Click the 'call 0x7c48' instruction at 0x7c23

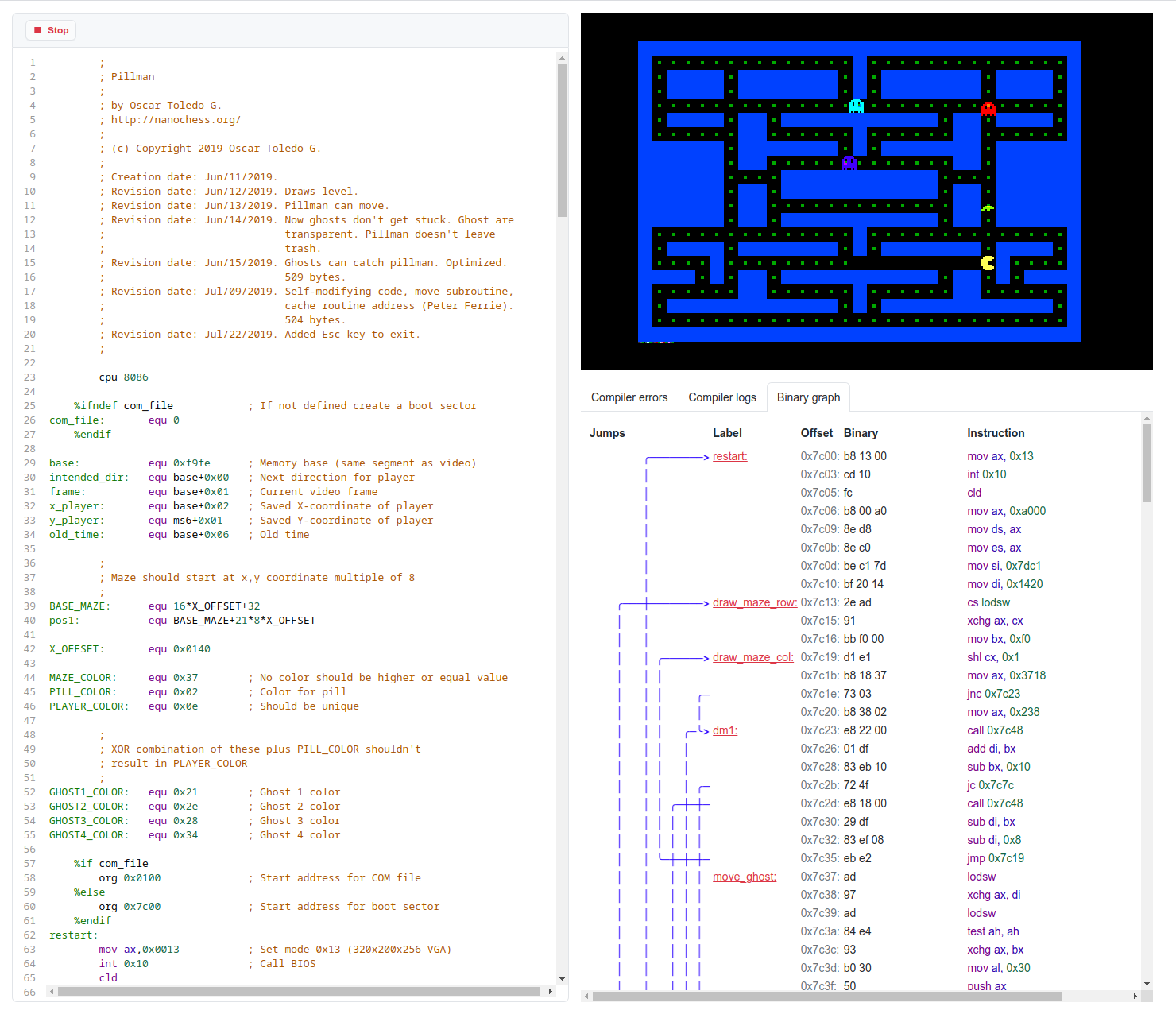coord(995,730)
